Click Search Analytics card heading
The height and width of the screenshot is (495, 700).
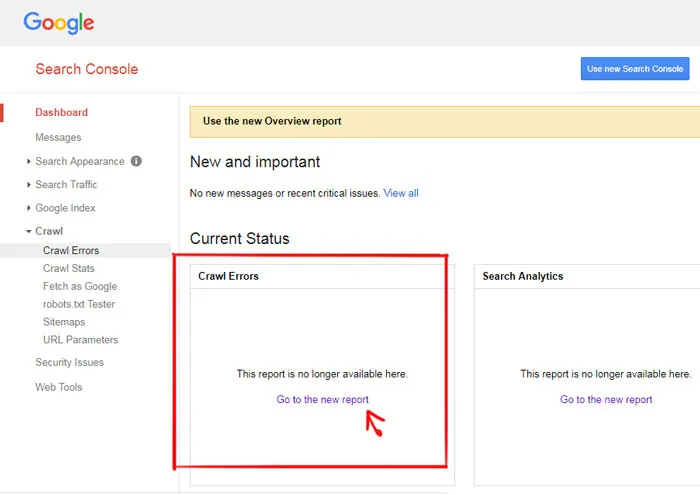click(523, 276)
